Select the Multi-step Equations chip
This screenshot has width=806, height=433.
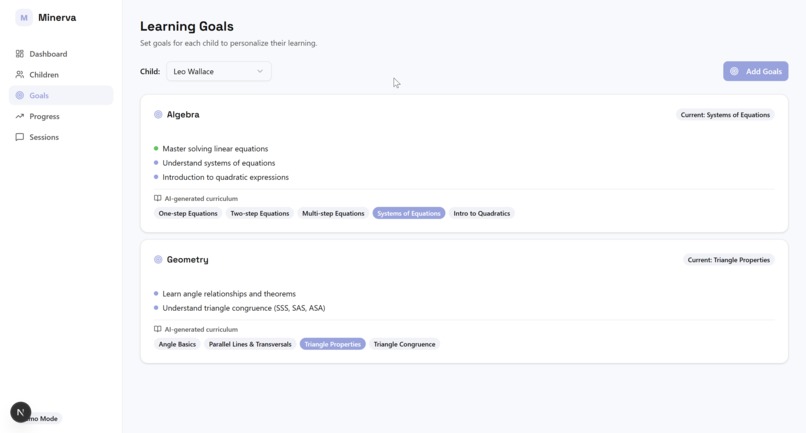tap(333, 213)
